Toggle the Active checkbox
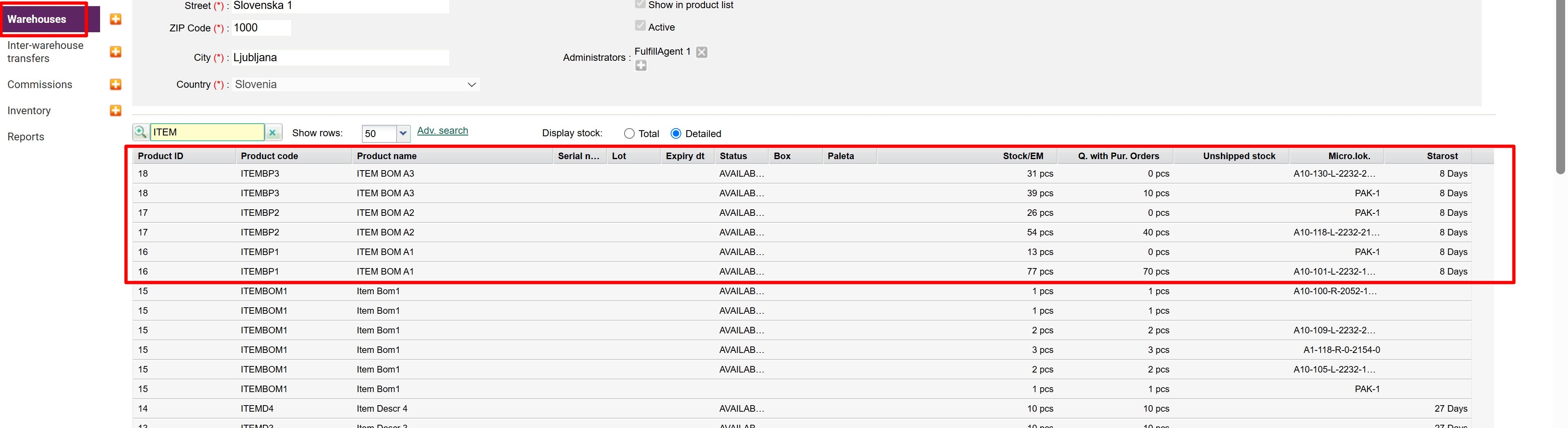Image resolution: width=1568 pixels, height=428 pixels. [x=640, y=26]
